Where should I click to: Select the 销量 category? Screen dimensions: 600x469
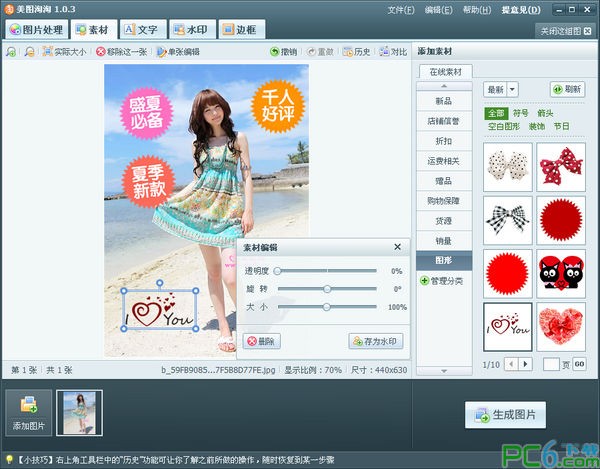pos(444,241)
